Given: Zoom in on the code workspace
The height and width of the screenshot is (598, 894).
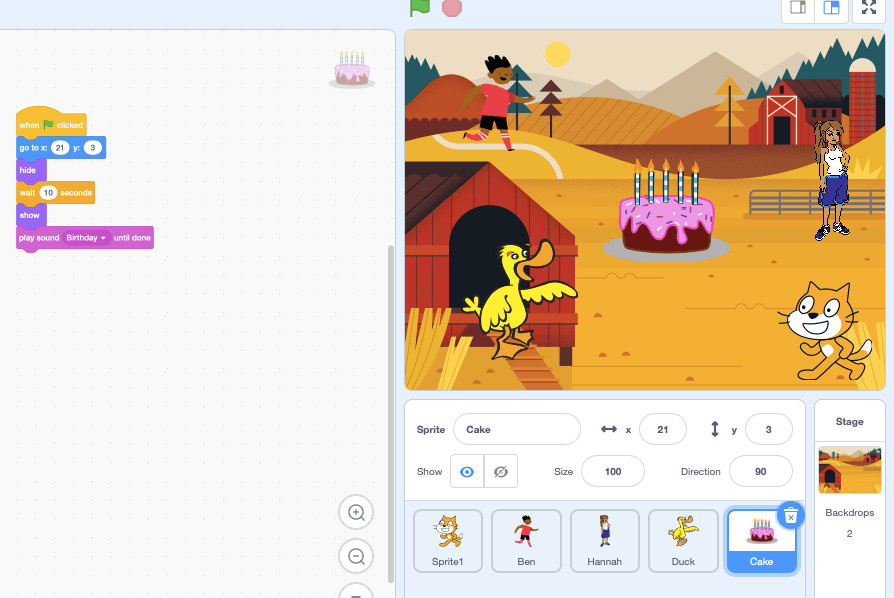Looking at the screenshot, I should pos(355,513).
